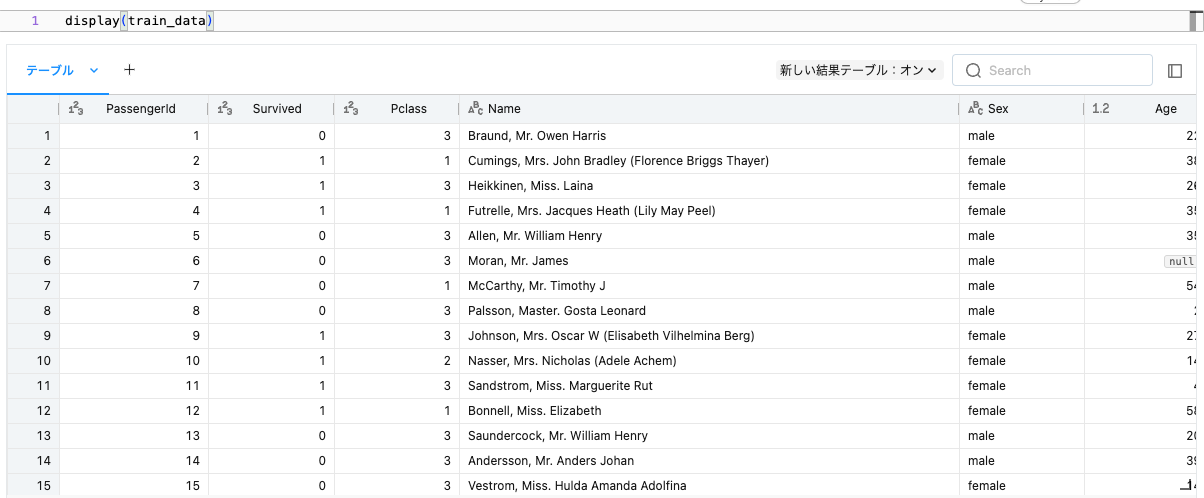Click integer type icon beside Pclass
Viewport: 1204px width, 498px height.
pyautogui.click(x=351, y=109)
